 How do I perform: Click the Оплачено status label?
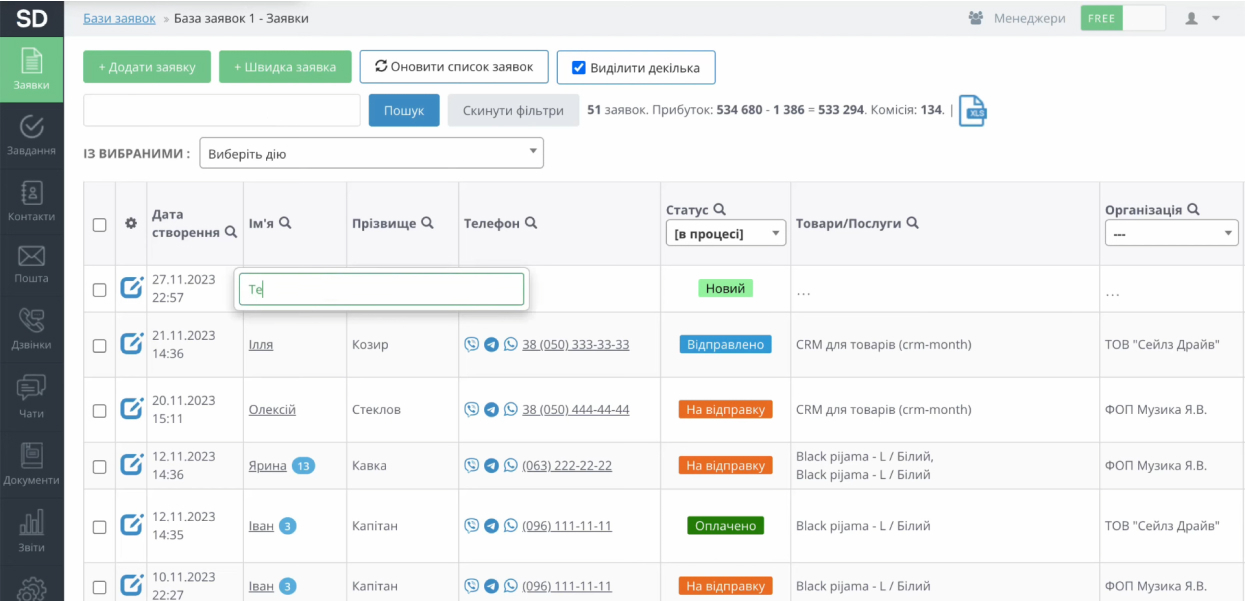pos(726,525)
